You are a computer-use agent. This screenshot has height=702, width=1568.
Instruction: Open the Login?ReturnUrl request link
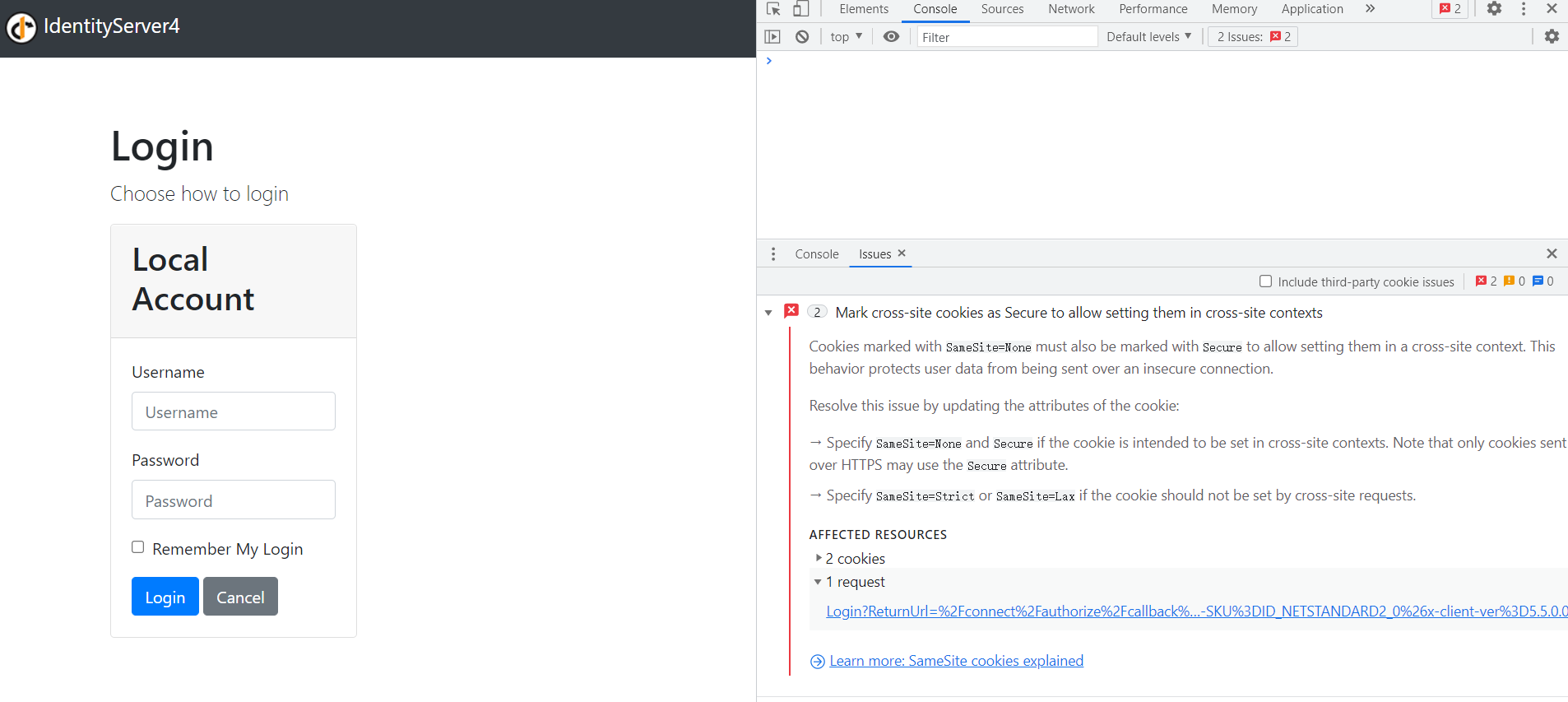click(1197, 611)
